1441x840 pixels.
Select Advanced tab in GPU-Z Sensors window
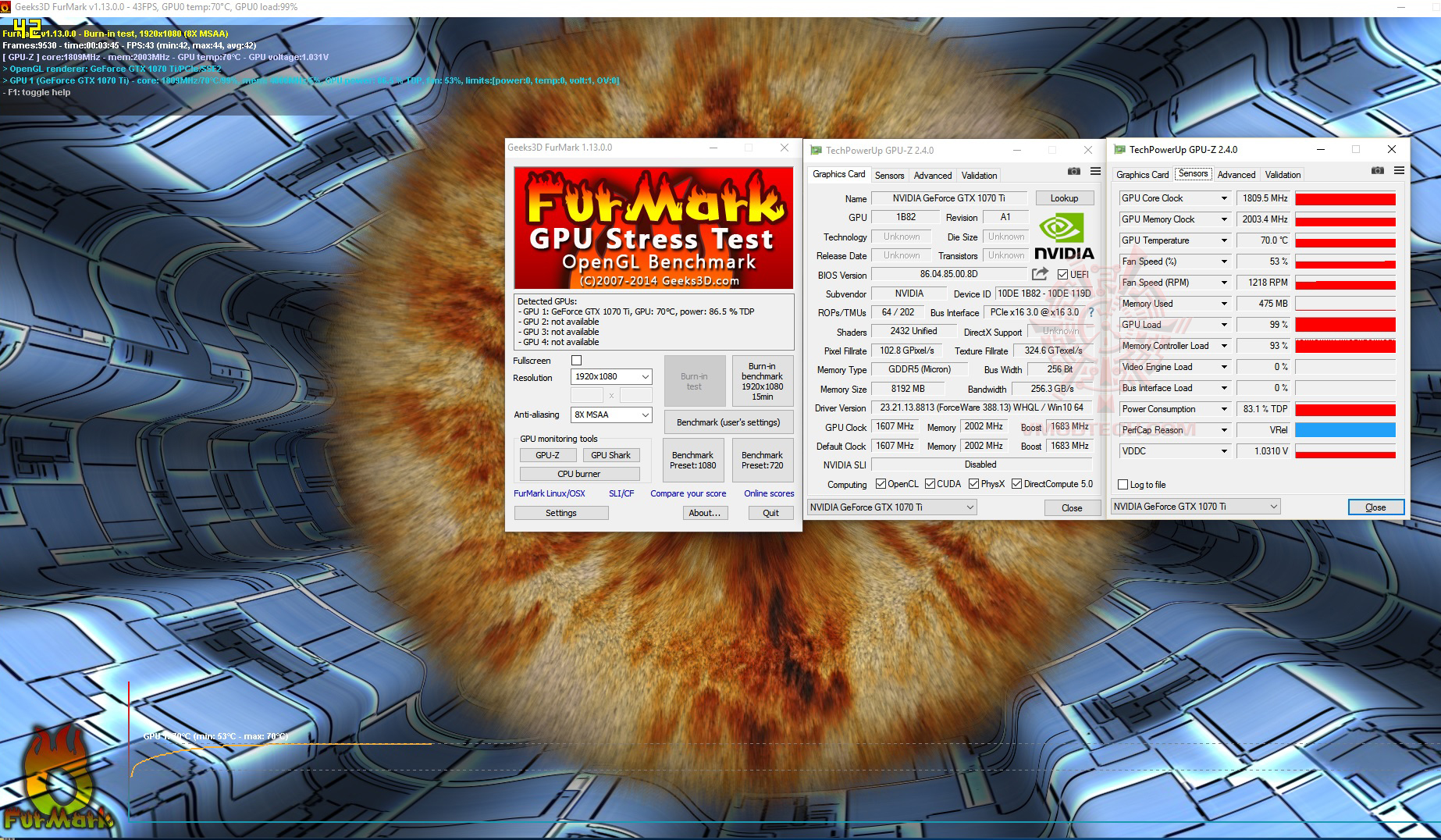coord(1236,175)
